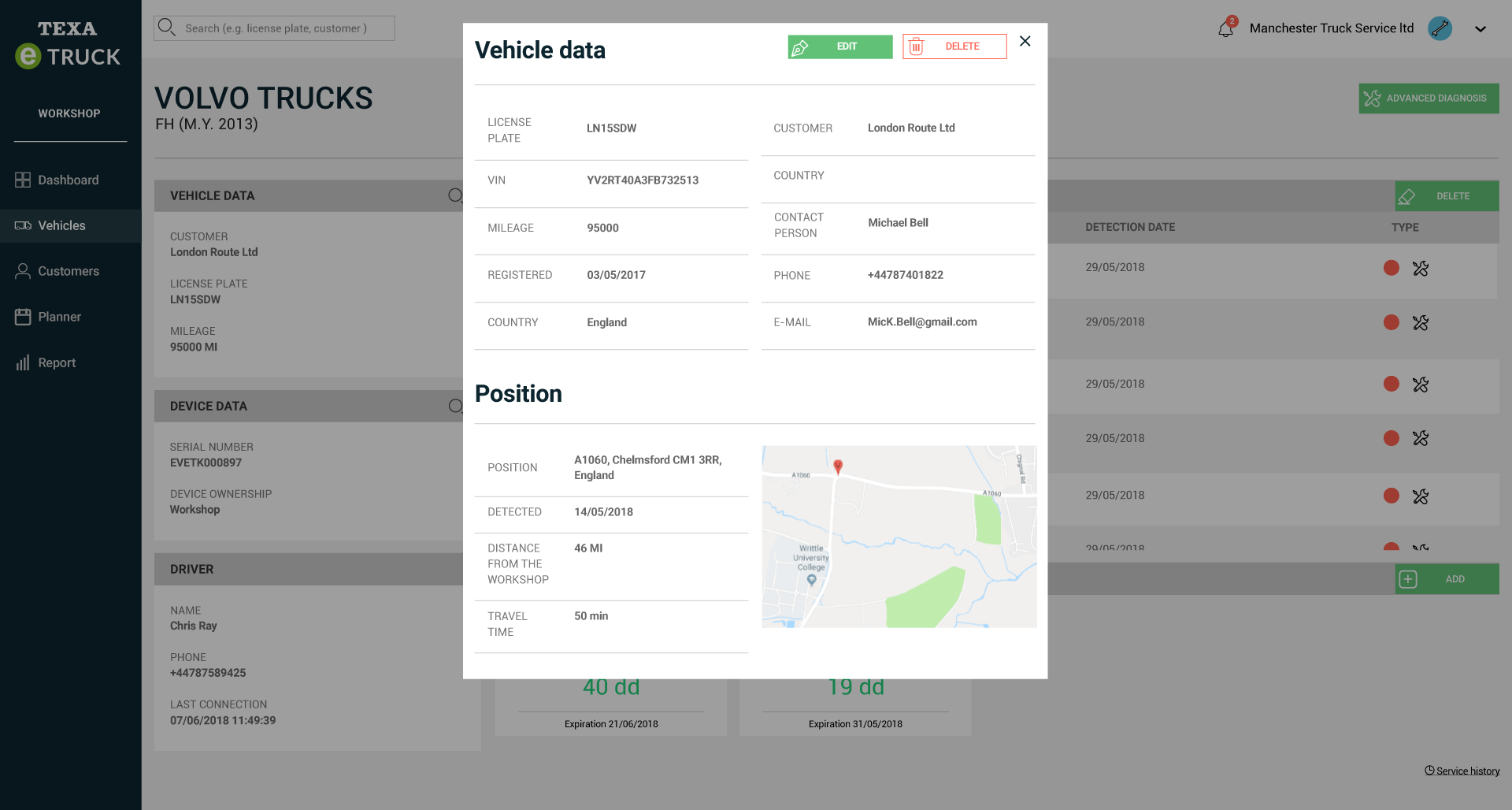The width and height of the screenshot is (1512, 810).
Task: Click the background DELETE eraser button
Action: 1447,196
